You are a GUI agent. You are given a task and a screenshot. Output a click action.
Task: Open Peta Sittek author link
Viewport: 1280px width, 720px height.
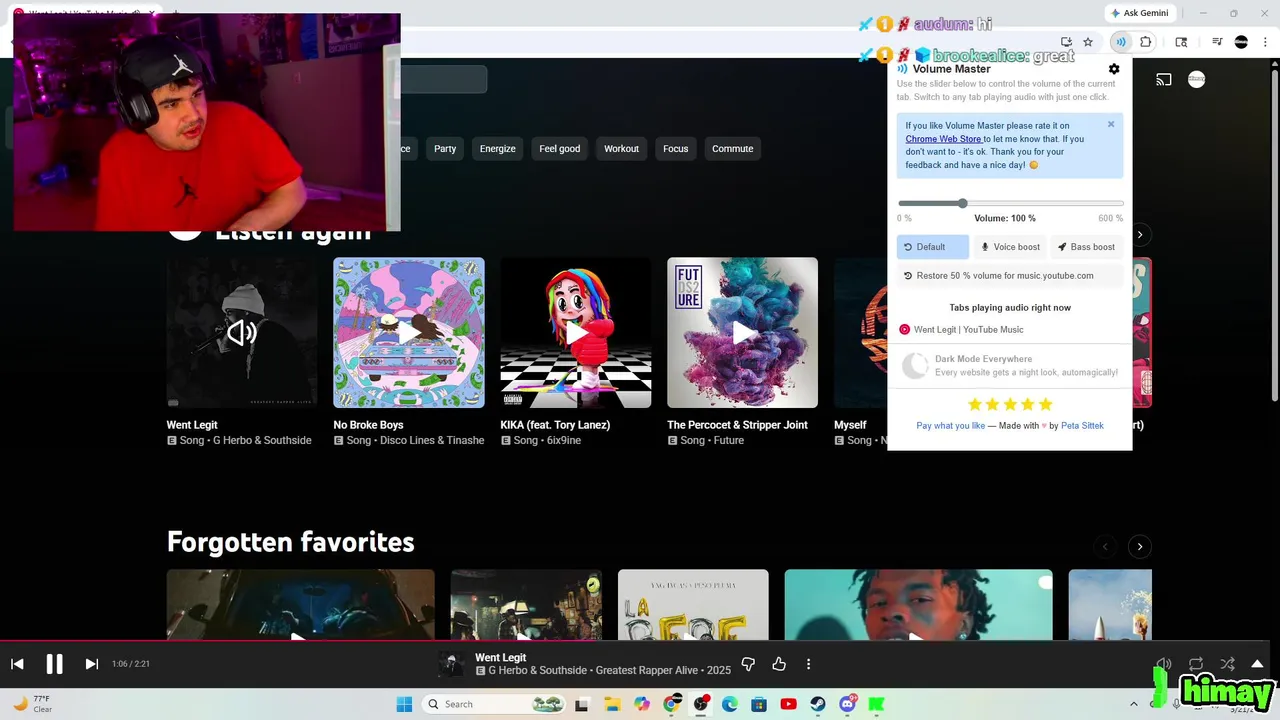(x=1082, y=426)
